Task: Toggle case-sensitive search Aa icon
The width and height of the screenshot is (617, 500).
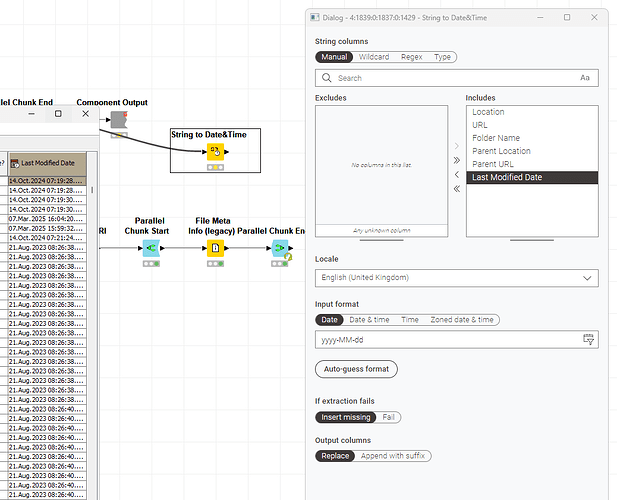Action: click(585, 77)
